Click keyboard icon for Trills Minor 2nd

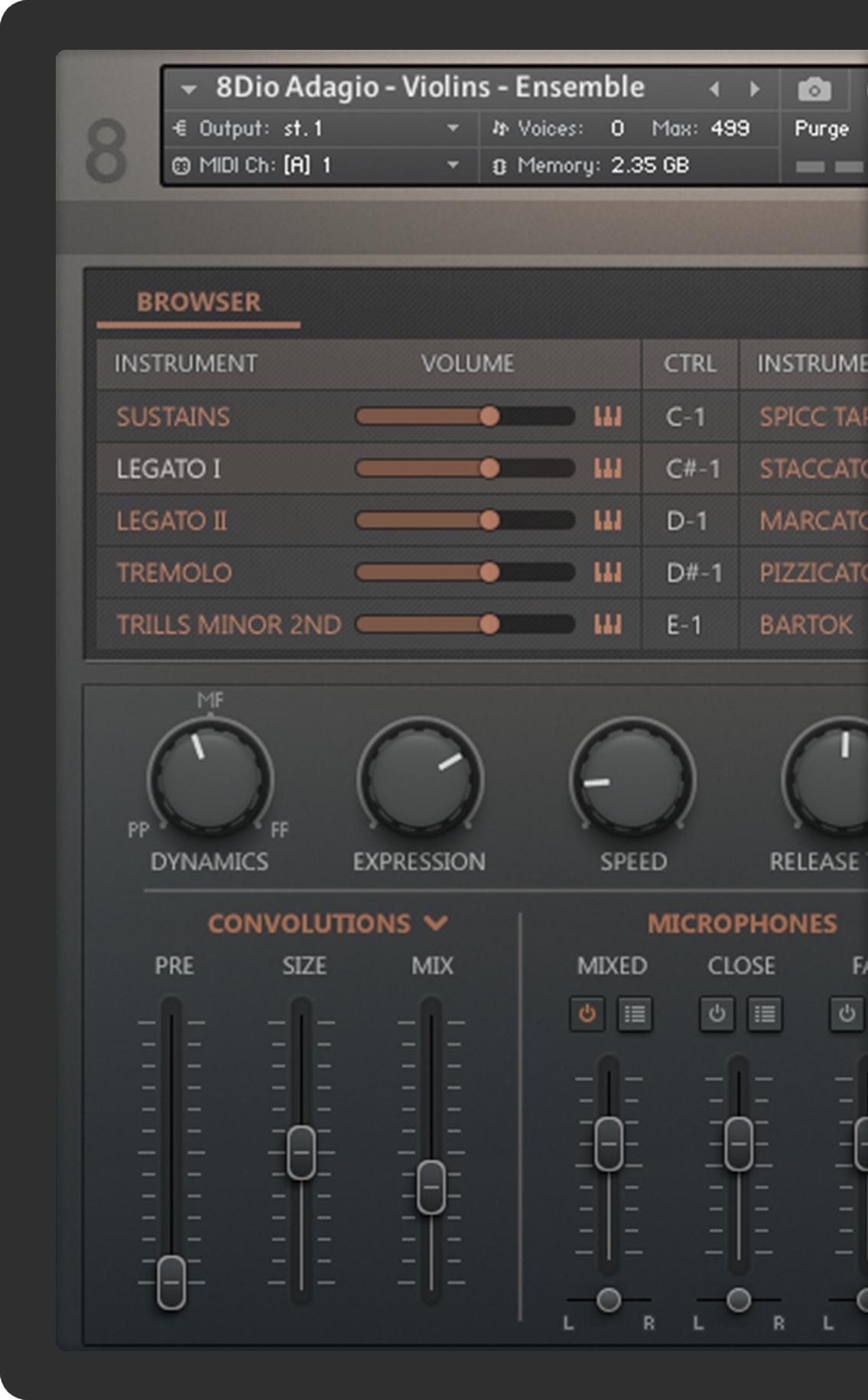tap(608, 625)
